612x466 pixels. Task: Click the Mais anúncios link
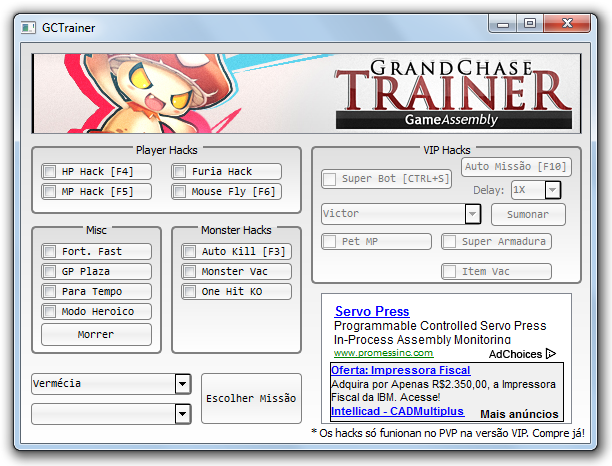pos(519,414)
